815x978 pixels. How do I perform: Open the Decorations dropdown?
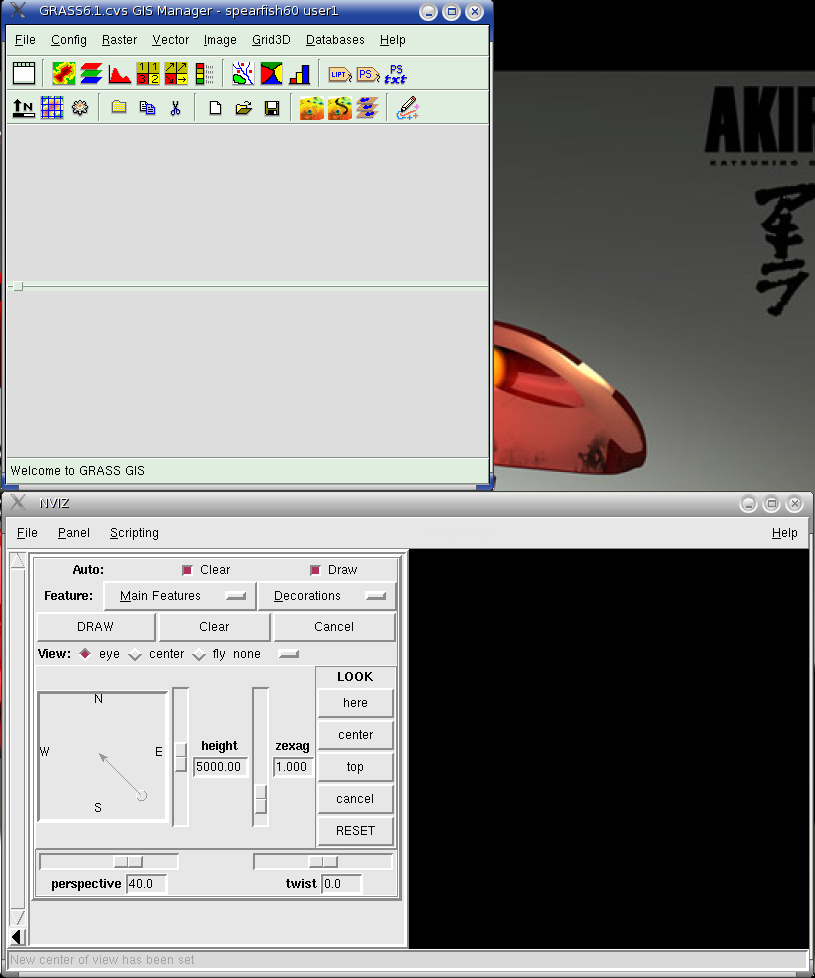(x=326, y=596)
